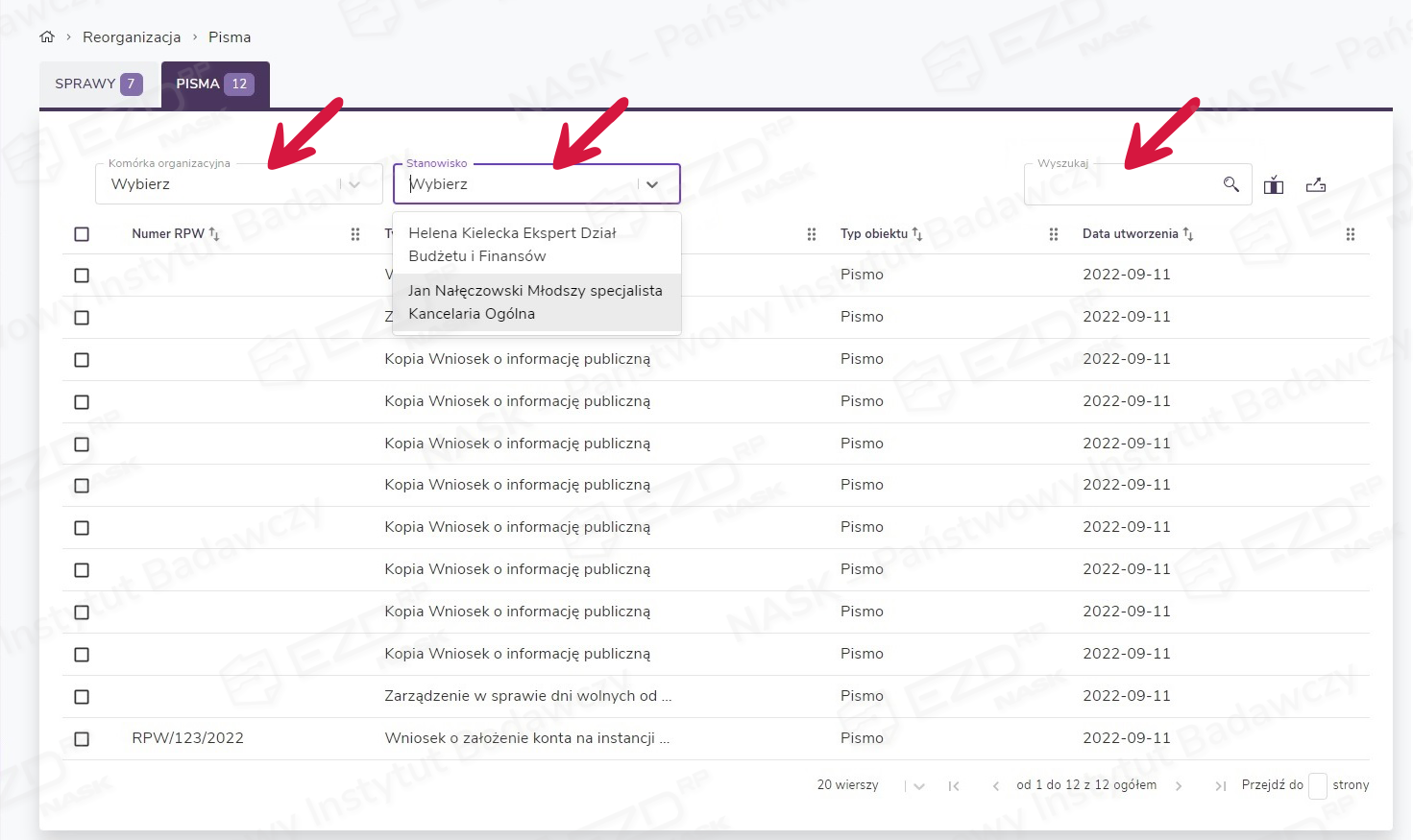Viewport: 1413px width, 840px height.
Task: Select Jan Nałęczowski Młodszy specjalista option
Action: click(536, 302)
